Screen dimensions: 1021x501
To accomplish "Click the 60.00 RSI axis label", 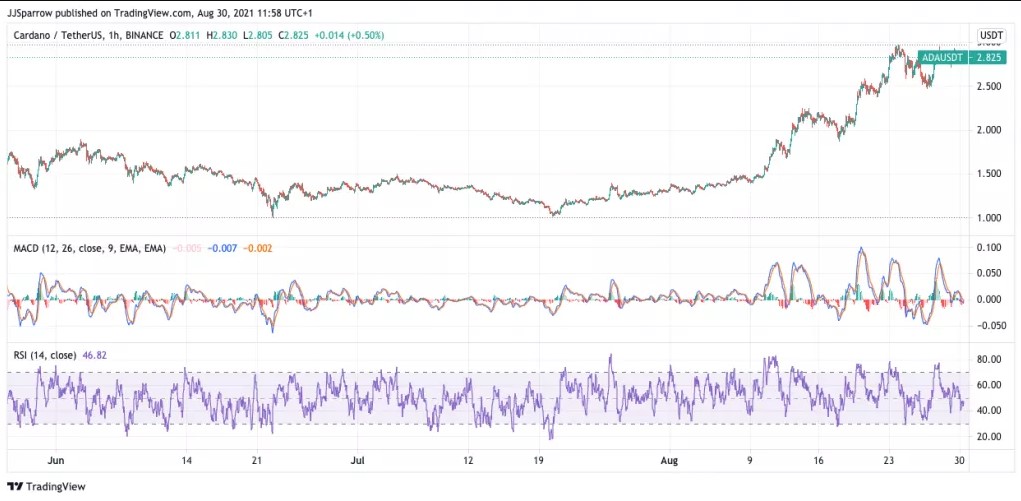I will 988,385.
